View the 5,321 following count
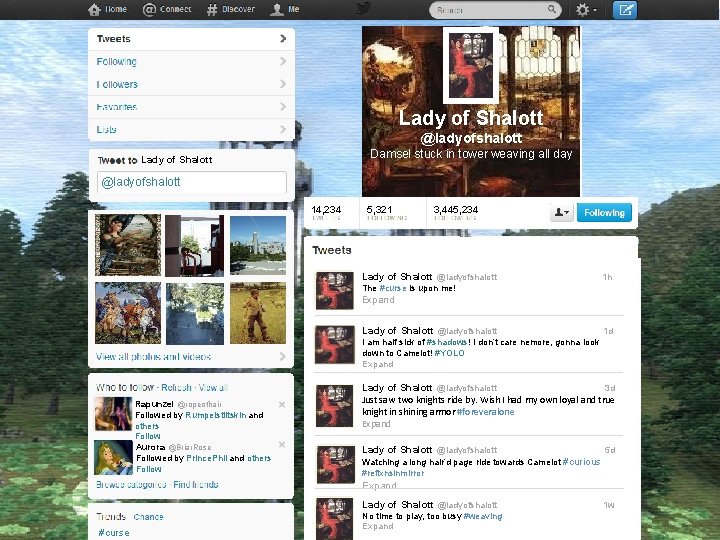Image resolution: width=720 pixels, height=540 pixels. click(387, 213)
